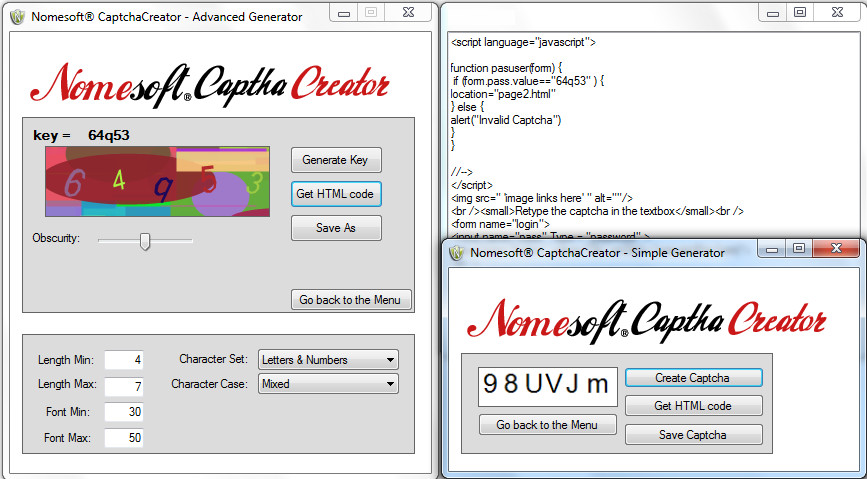Click the key value 64q53 text

tap(109, 136)
